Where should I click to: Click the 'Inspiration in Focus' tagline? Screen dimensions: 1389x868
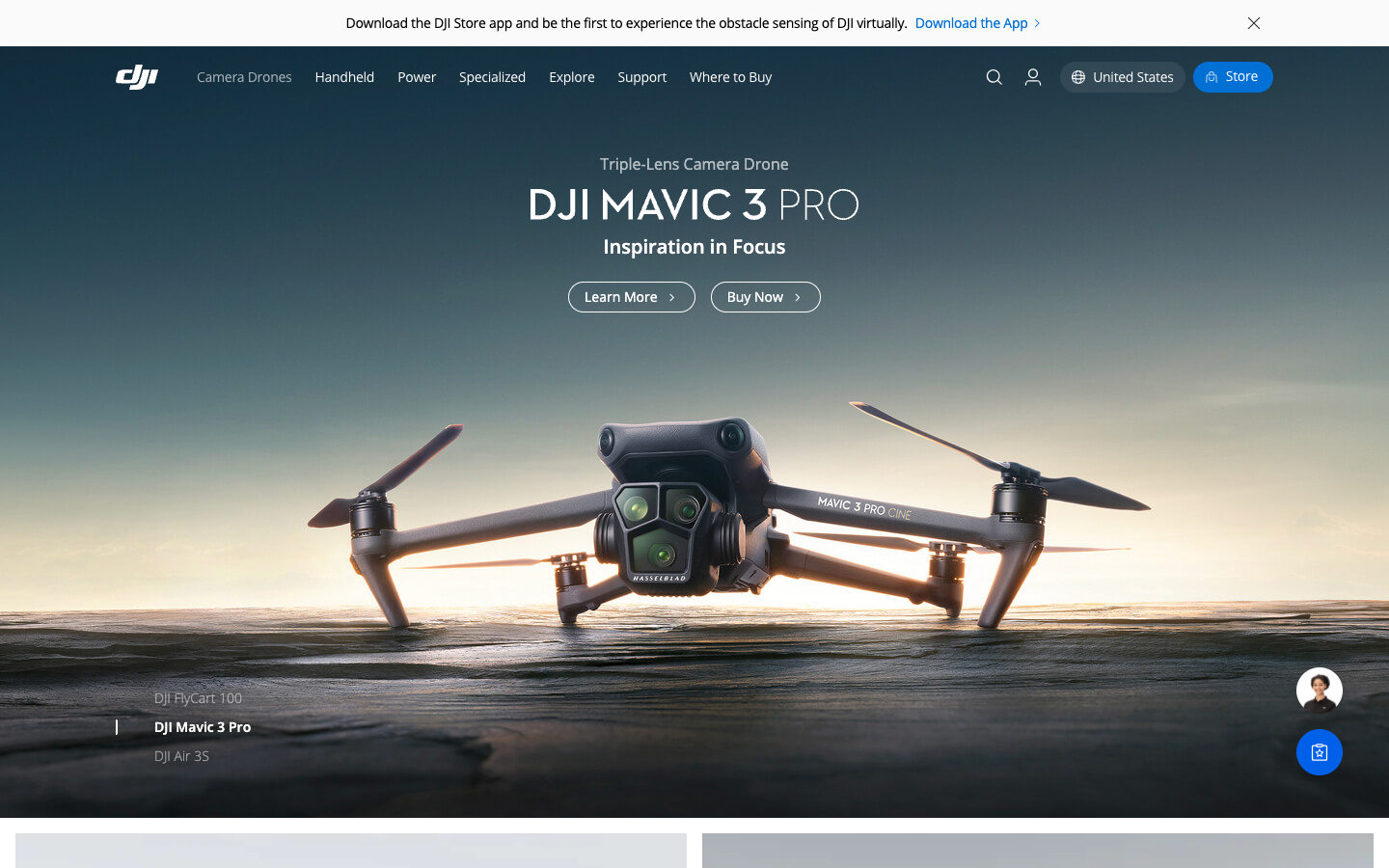click(x=694, y=247)
